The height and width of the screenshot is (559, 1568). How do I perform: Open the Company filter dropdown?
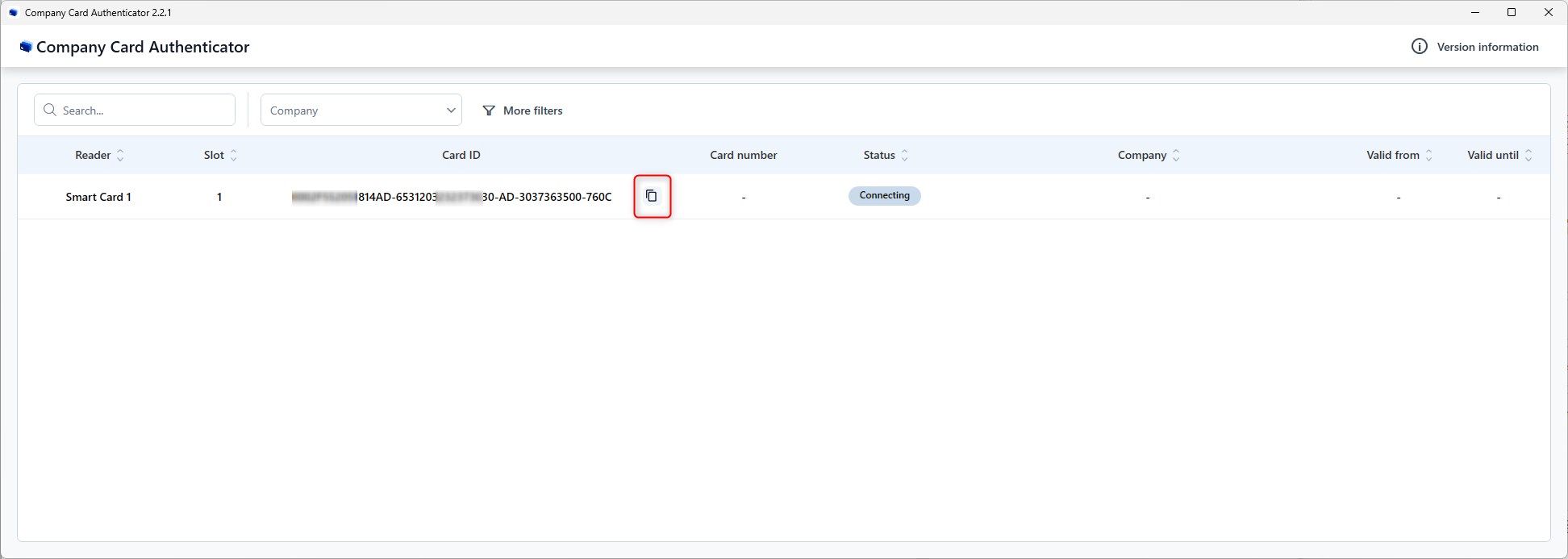pyautogui.click(x=361, y=110)
